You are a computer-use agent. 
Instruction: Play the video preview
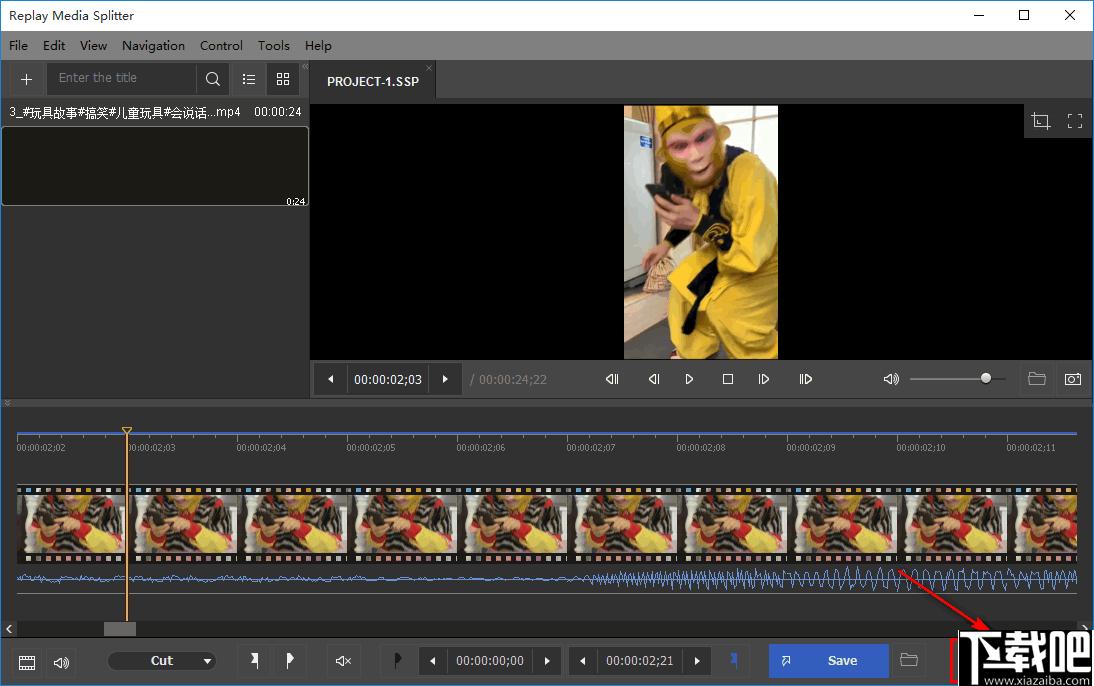(x=689, y=379)
